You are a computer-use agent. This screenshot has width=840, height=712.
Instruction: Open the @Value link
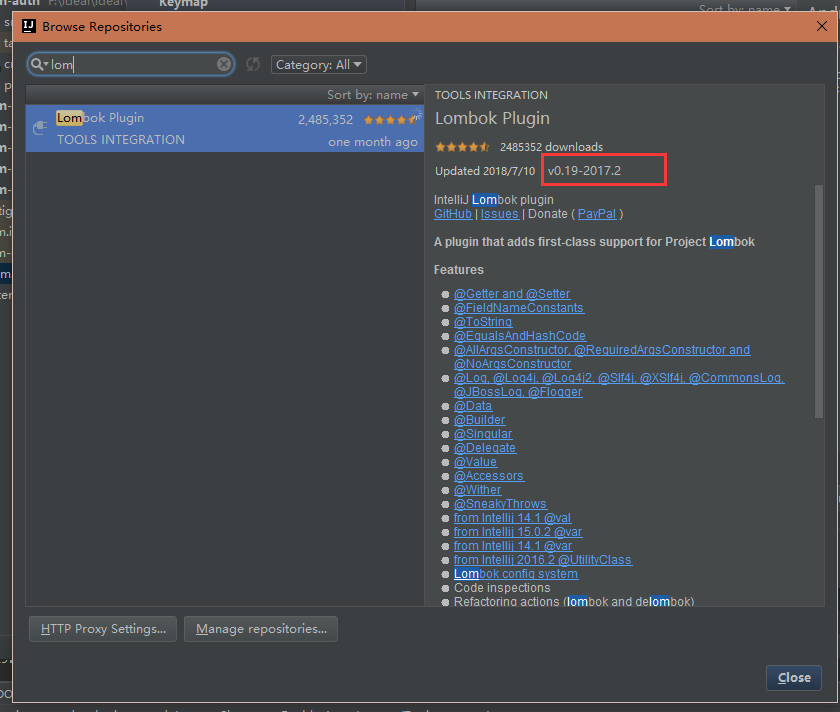coord(475,461)
